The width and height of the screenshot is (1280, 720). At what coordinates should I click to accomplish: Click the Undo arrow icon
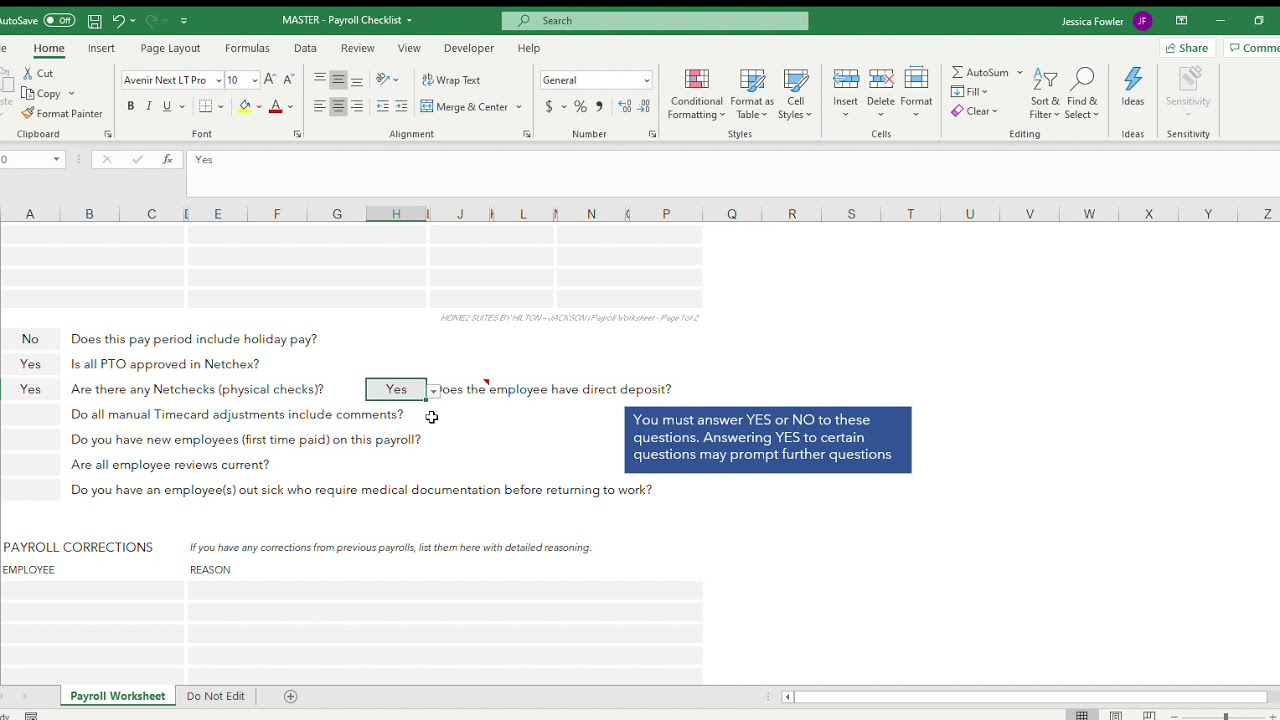[x=119, y=20]
